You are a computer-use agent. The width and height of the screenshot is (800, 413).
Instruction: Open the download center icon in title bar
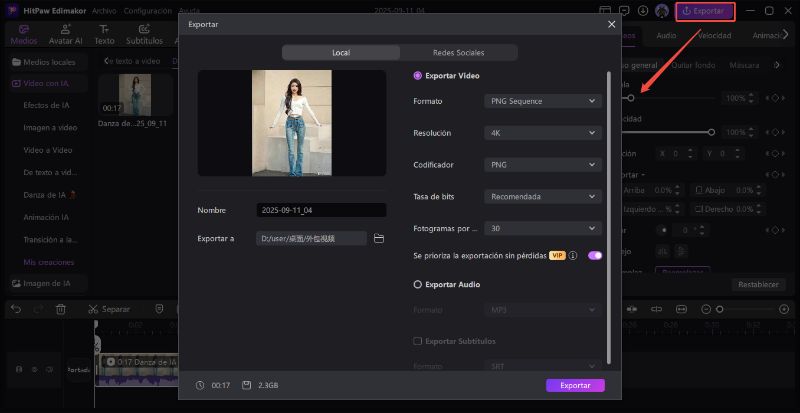643,10
